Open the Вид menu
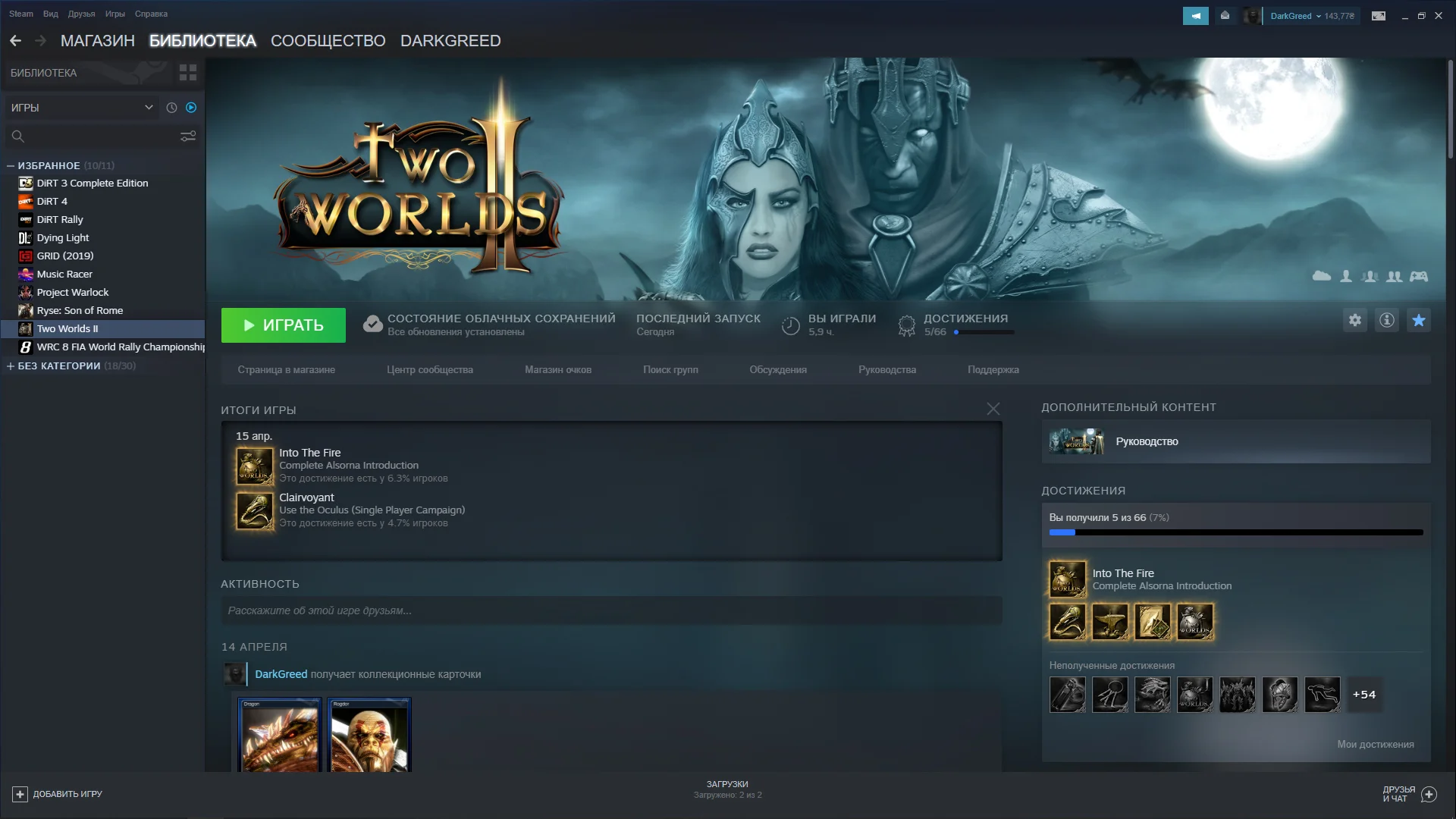The image size is (1456, 819). click(51, 14)
